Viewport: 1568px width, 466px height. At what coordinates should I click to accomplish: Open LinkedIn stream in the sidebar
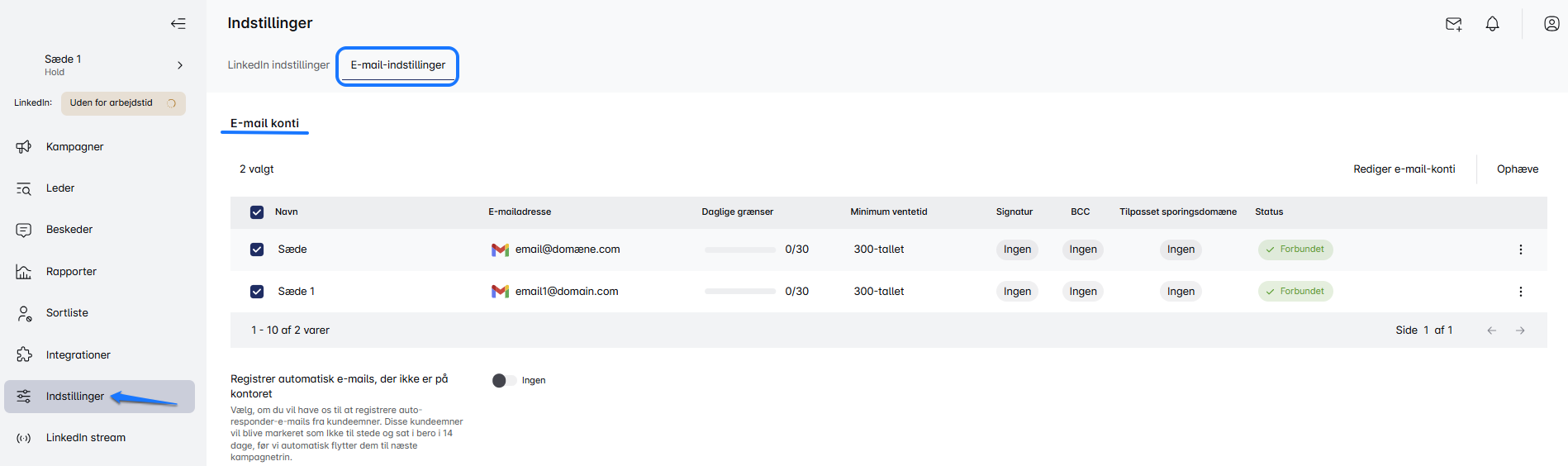(85, 438)
